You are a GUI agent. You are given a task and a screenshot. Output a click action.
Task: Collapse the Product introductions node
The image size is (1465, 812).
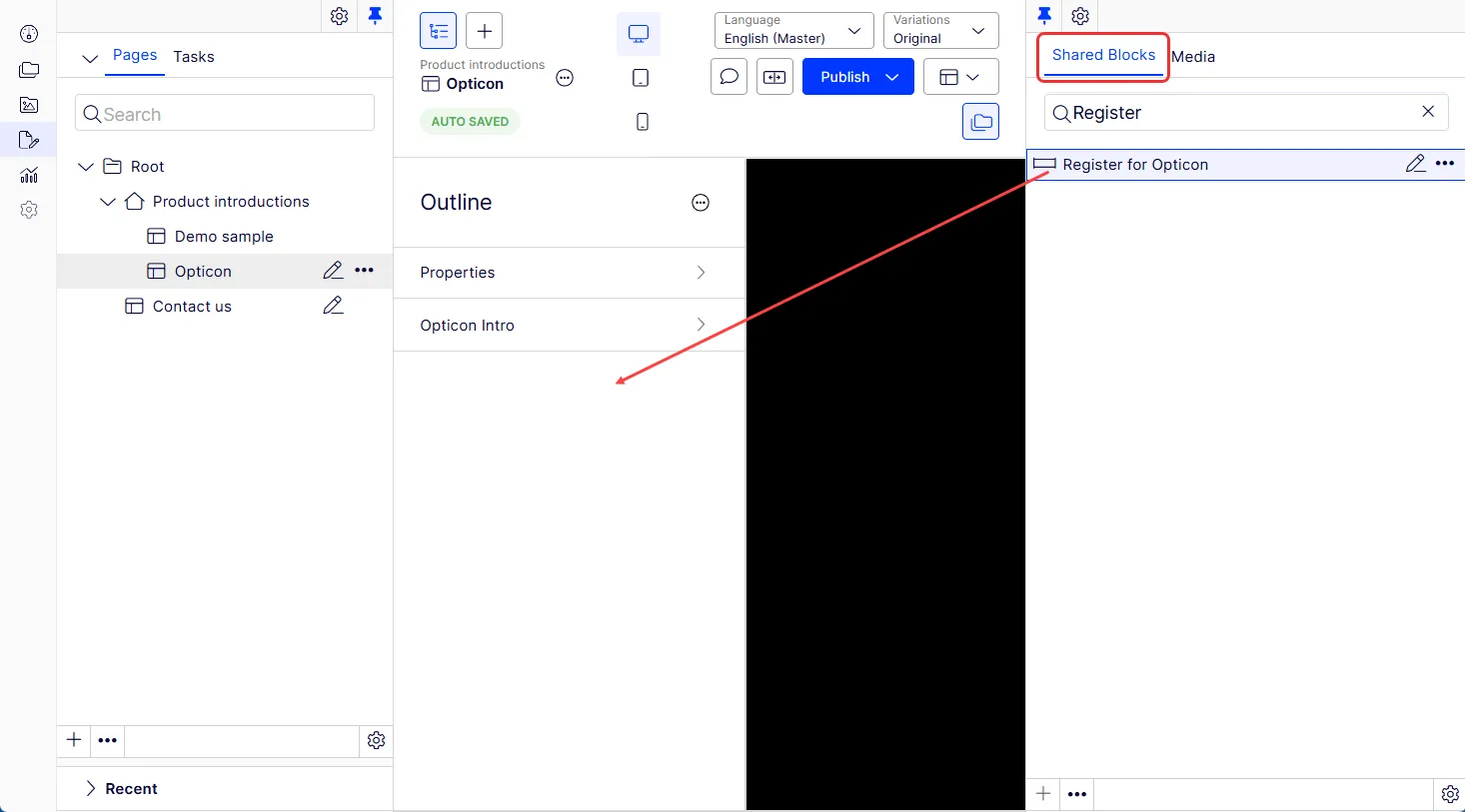point(108,202)
